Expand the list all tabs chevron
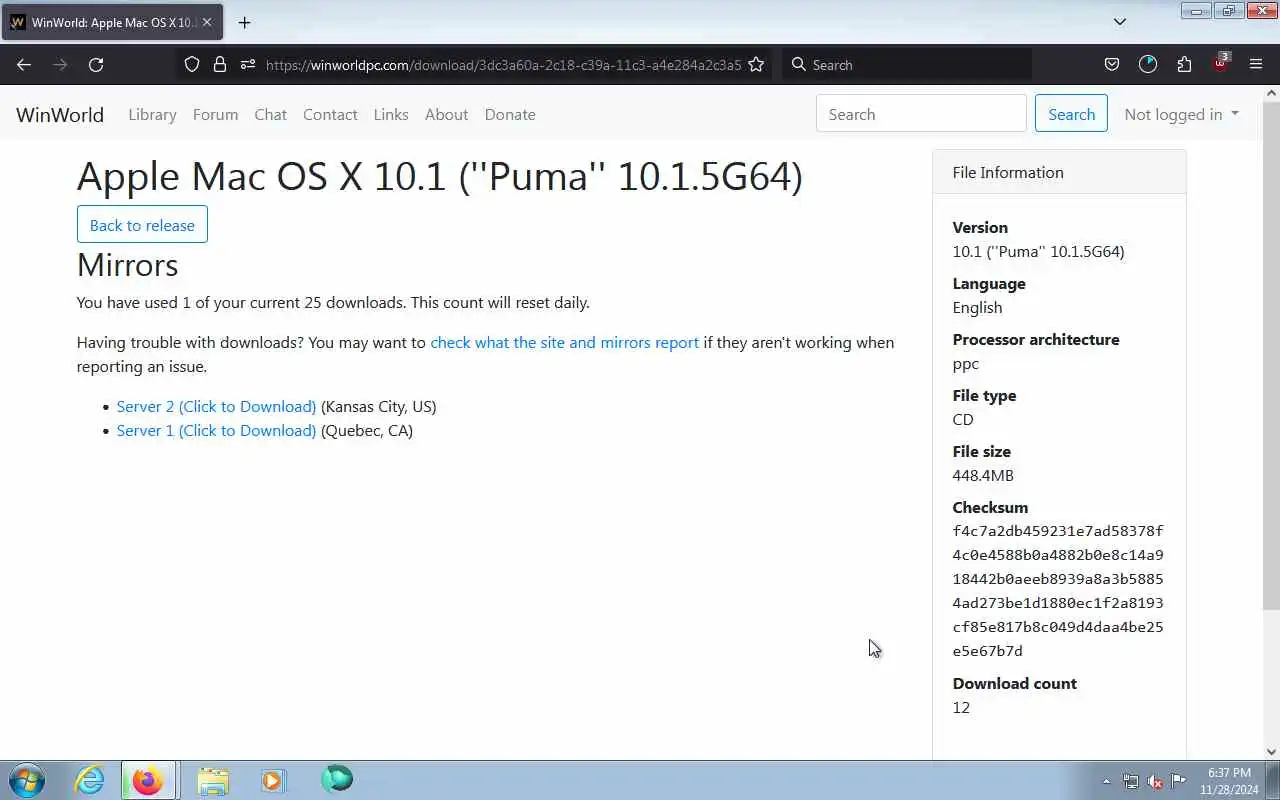This screenshot has width=1280, height=800. pyautogui.click(x=1120, y=22)
